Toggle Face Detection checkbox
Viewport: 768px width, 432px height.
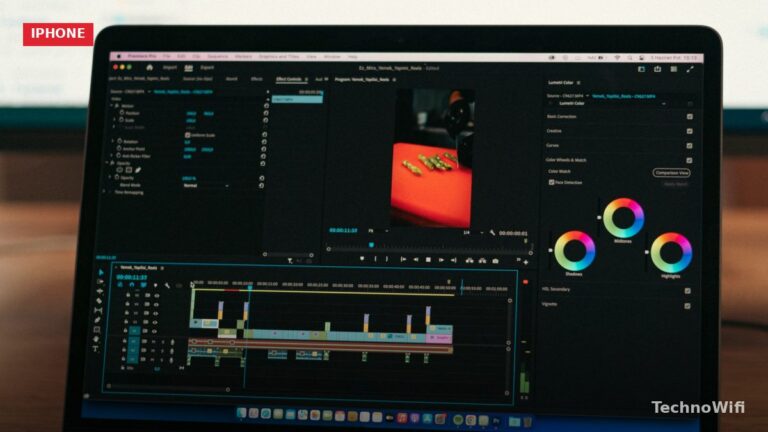(552, 182)
